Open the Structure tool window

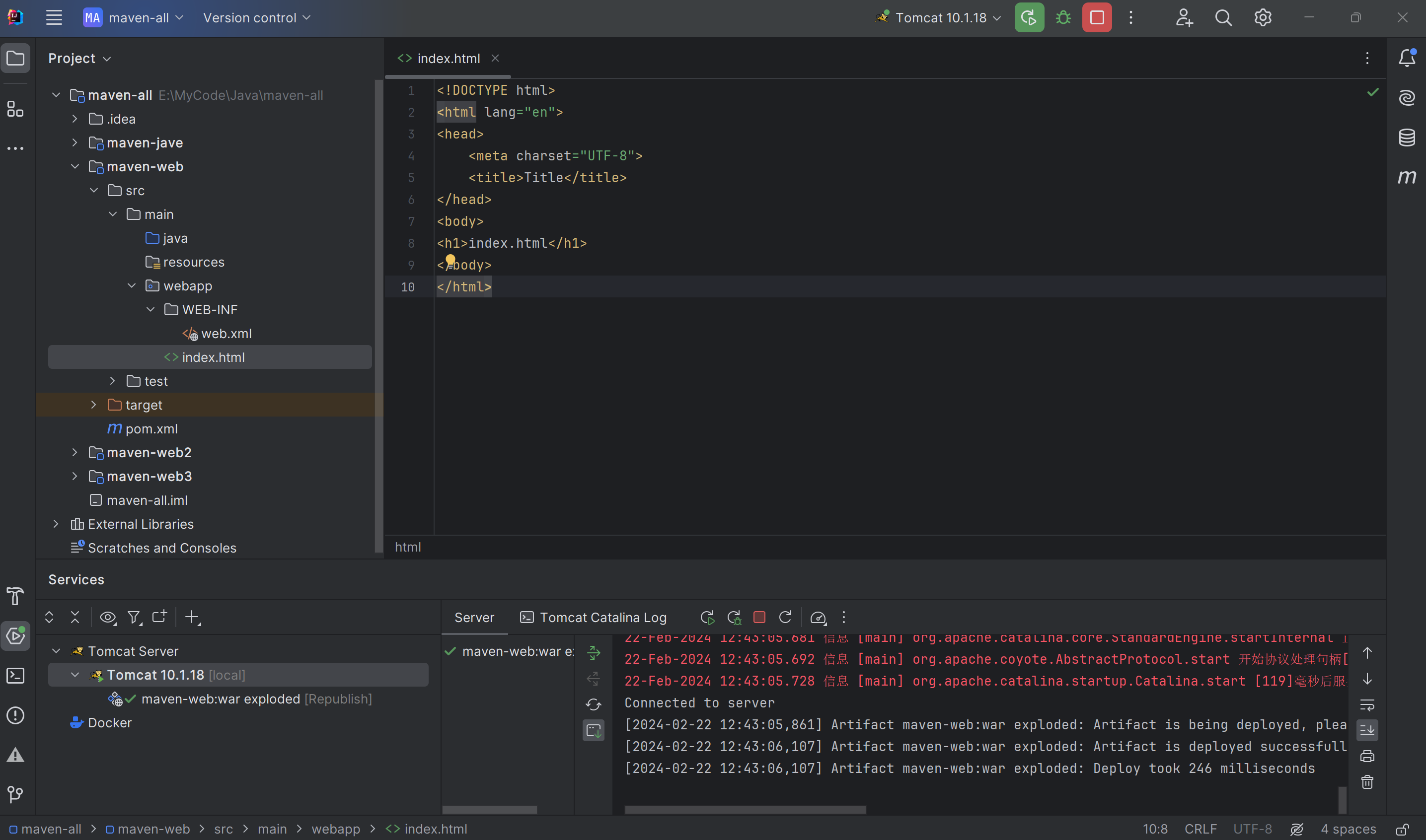coord(15,109)
